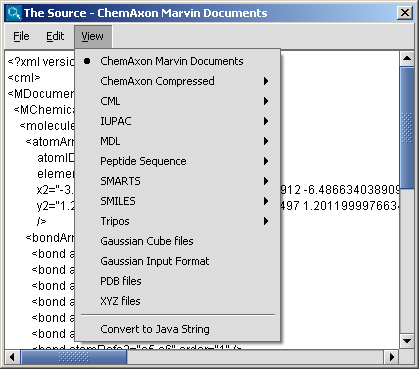Click the horizontal scrollbar left arrow

[12, 357]
